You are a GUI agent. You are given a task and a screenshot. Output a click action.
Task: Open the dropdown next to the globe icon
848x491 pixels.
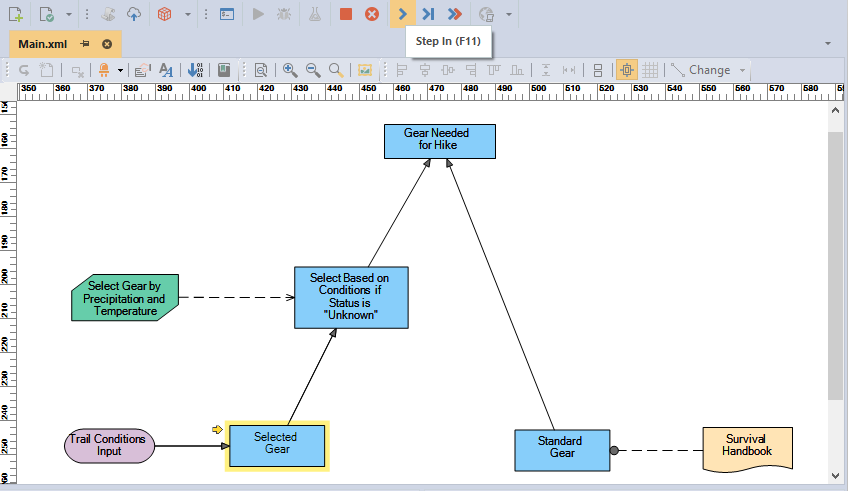[x=509, y=15]
